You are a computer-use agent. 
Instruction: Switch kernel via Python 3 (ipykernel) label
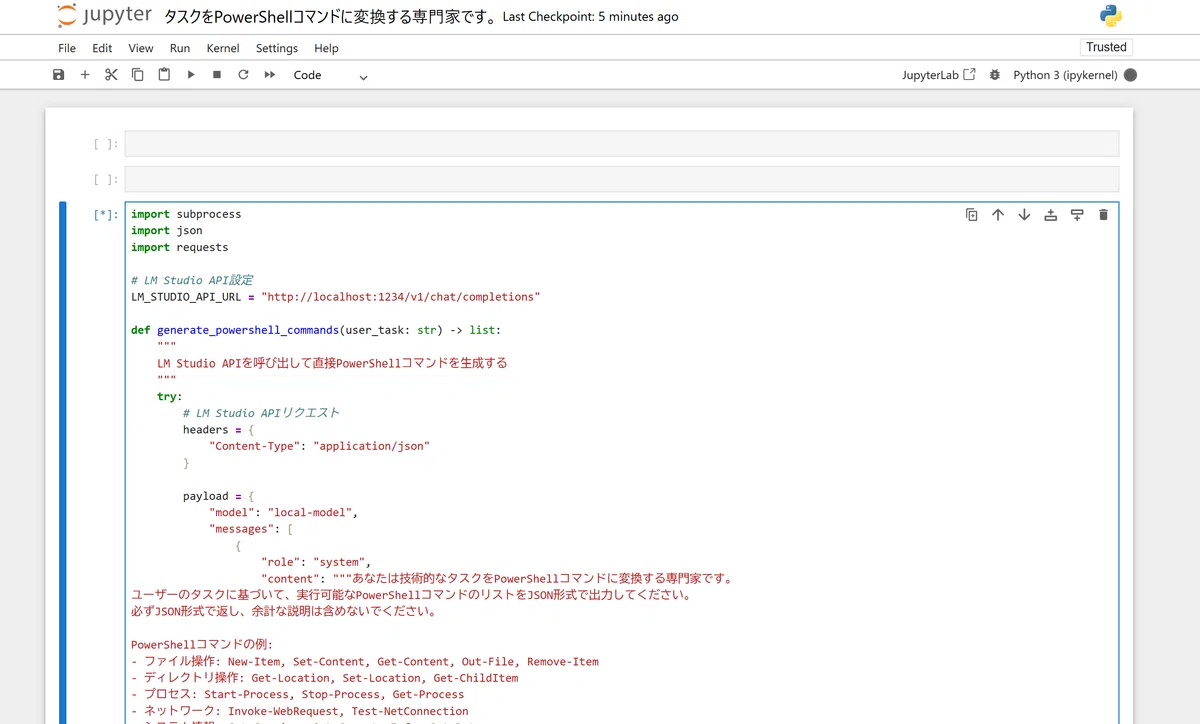[x=1064, y=75]
